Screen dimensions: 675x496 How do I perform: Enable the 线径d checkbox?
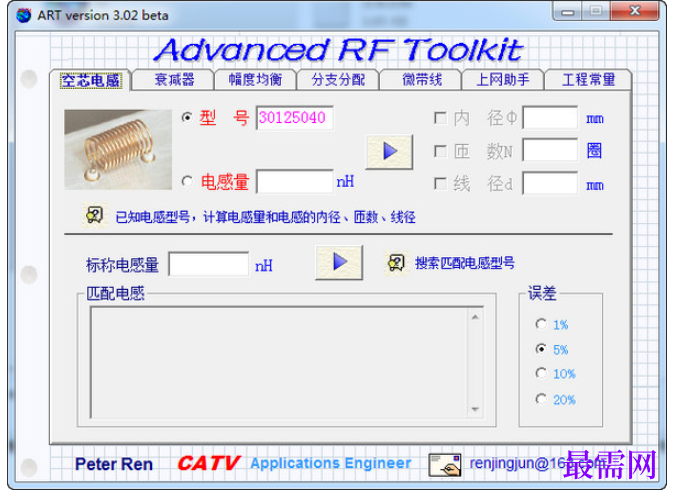tap(440, 184)
